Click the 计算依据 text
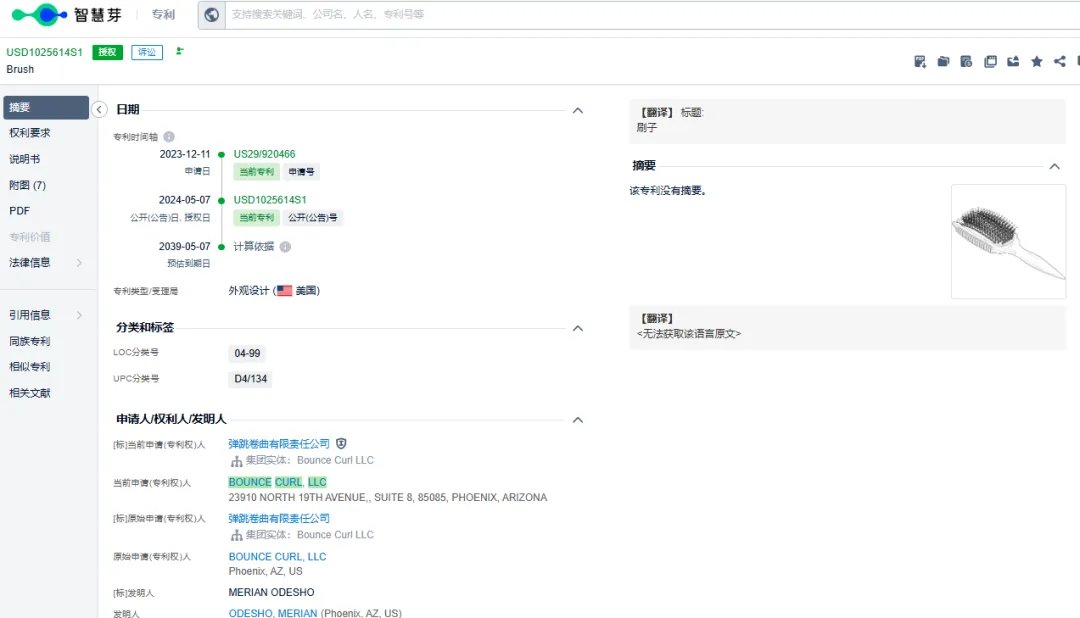Screen dimensions: 1080x618 point(253,247)
